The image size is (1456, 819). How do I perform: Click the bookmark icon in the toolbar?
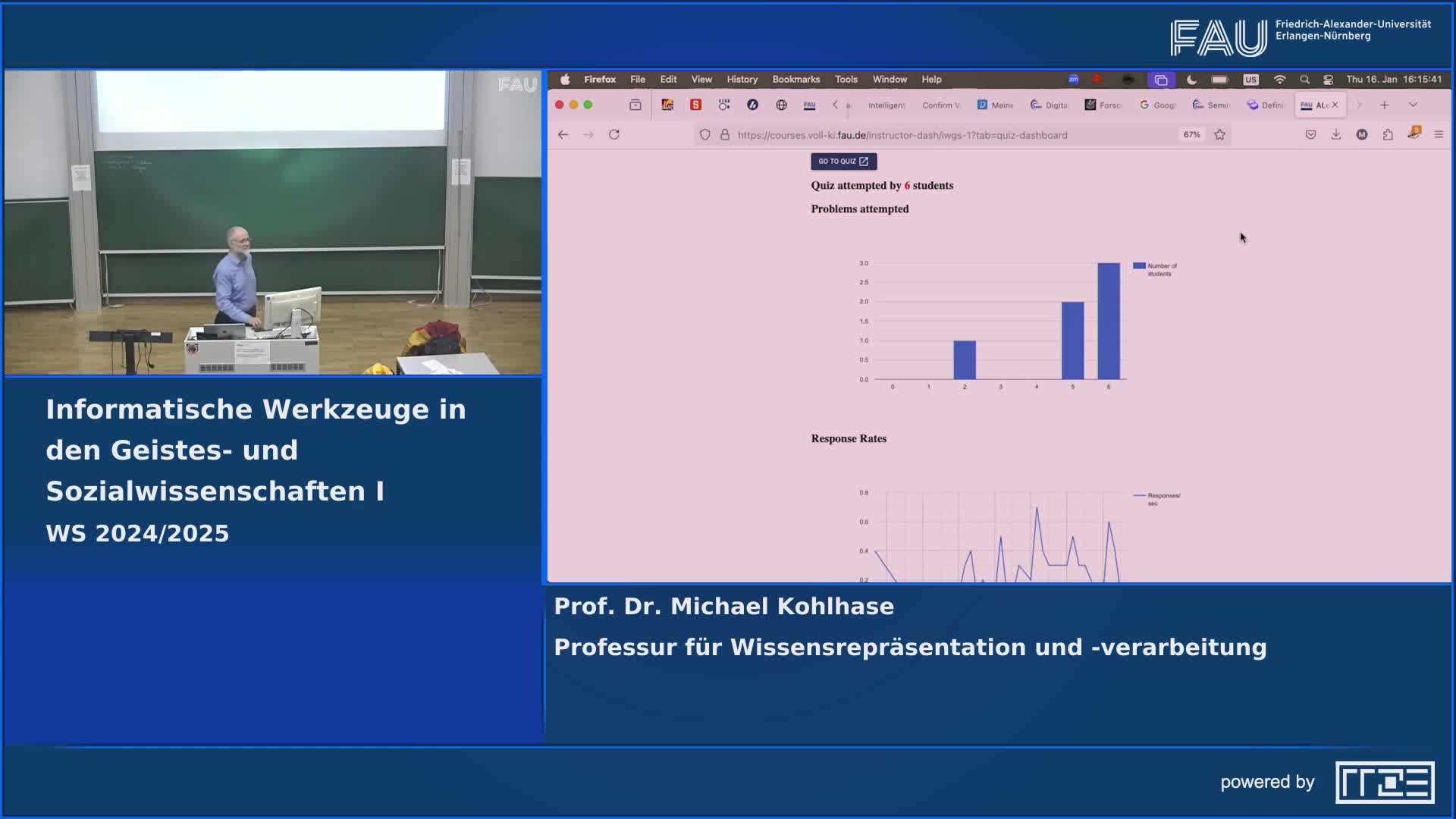[x=1222, y=135]
